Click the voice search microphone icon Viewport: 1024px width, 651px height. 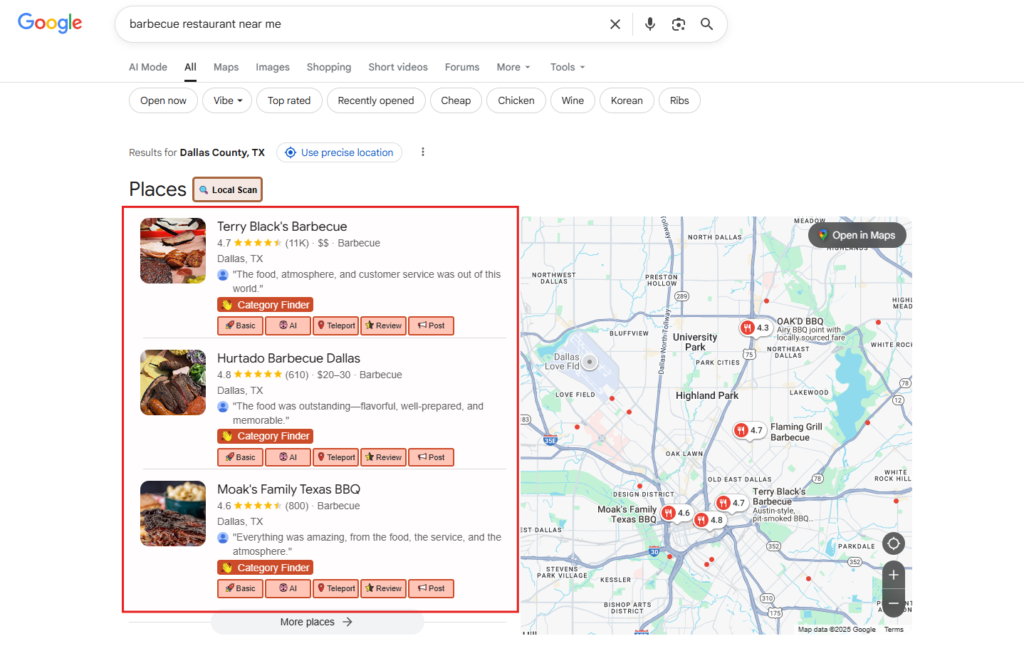click(650, 24)
